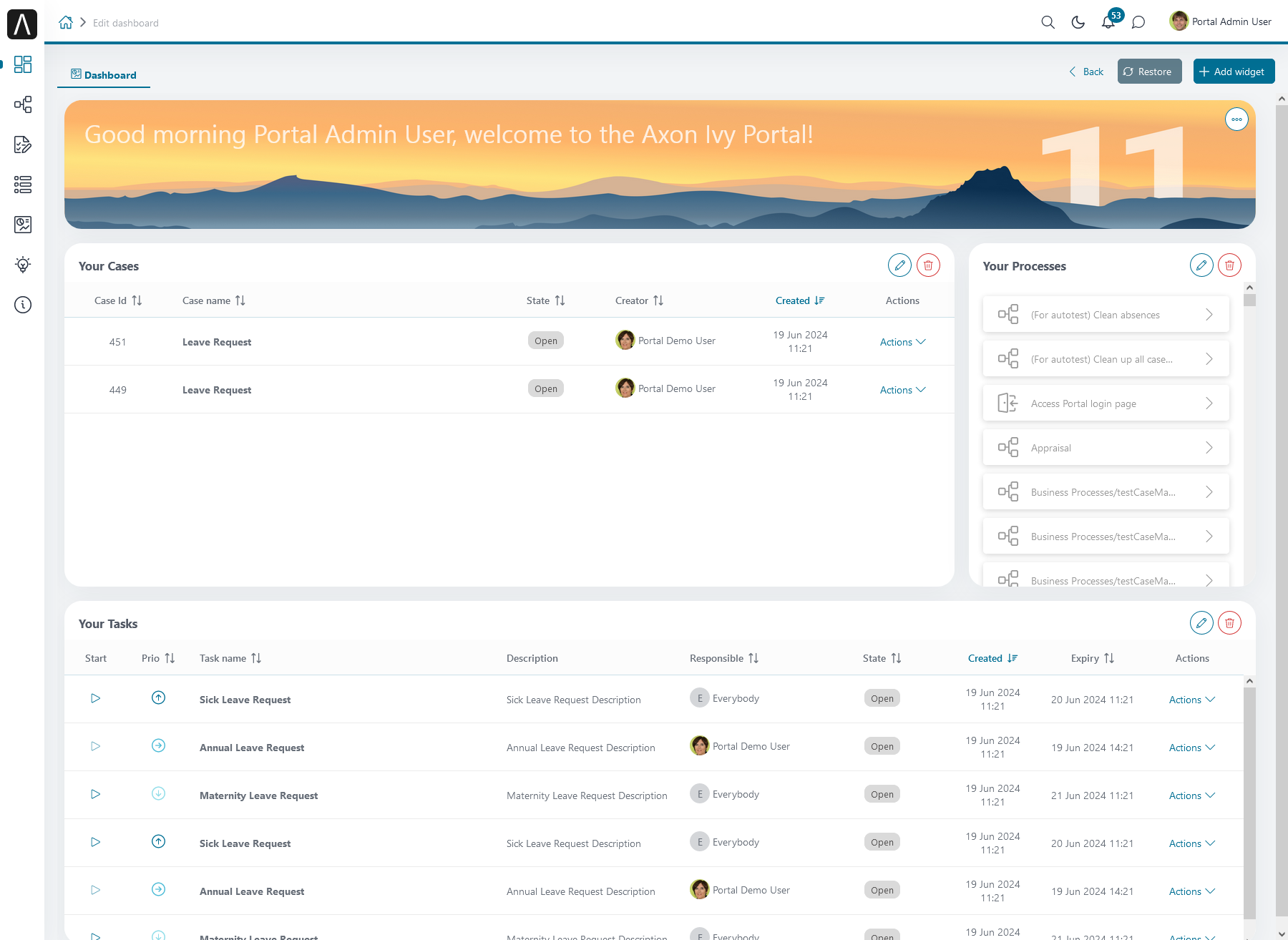Open the Leave Request case 451
This screenshot has width=1288, height=940.
[217, 342]
